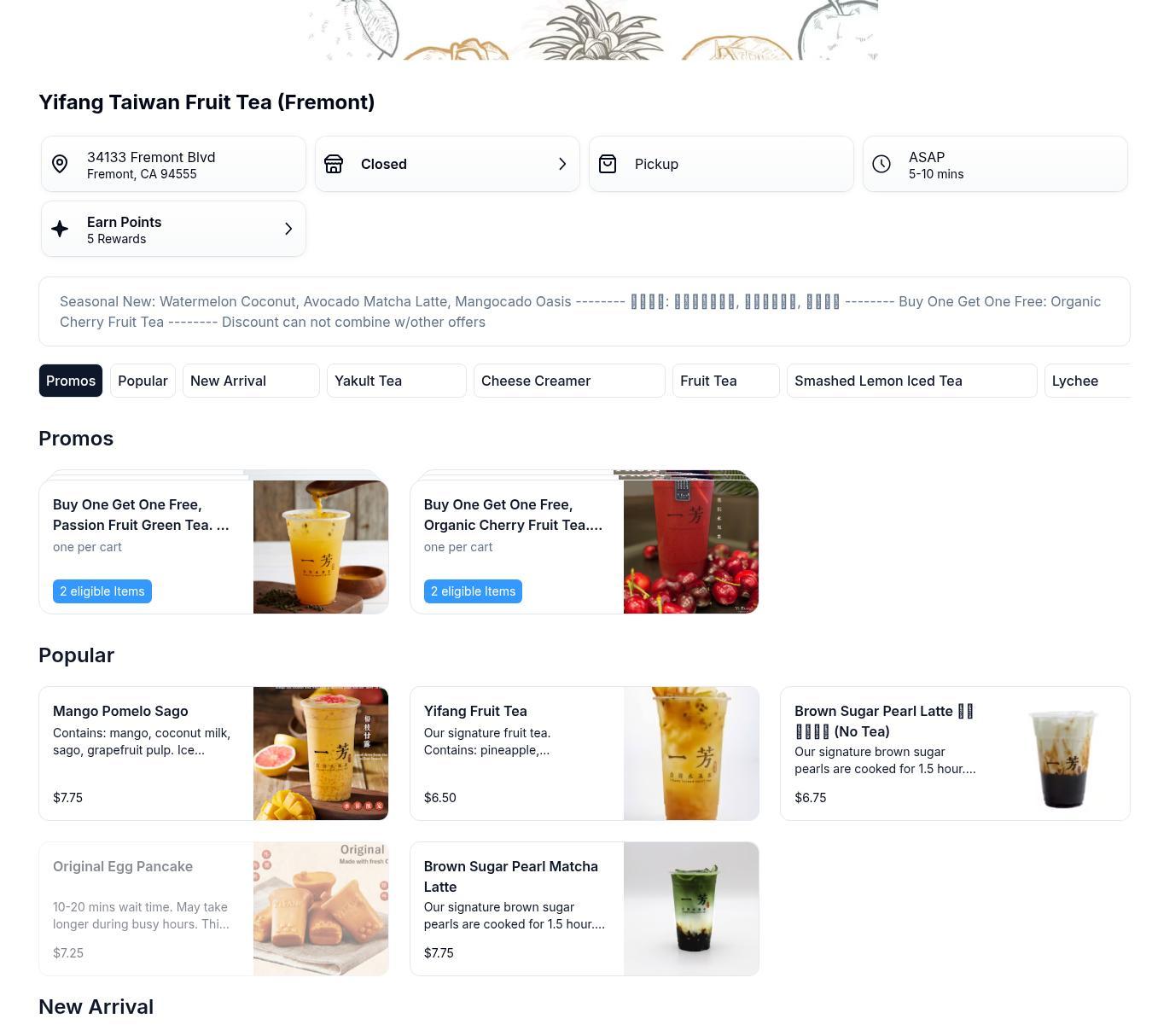Open Smashed Lemon Iced Tea tab
Viewport: 1152px width, 1036px height.
click(x=912, y=381)
